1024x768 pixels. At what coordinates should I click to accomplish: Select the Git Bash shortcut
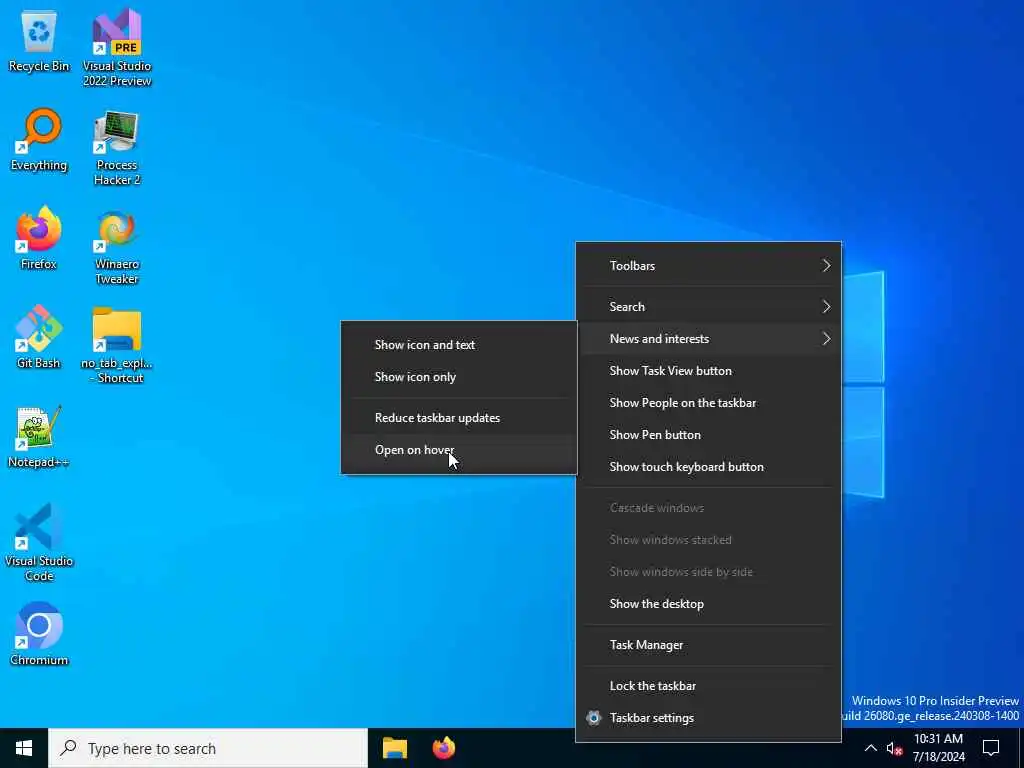39,337
